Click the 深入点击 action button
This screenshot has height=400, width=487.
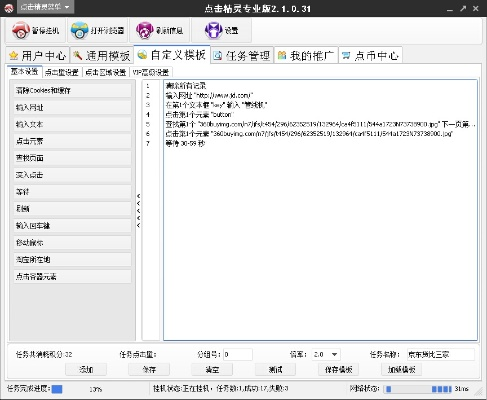[72, 175]
